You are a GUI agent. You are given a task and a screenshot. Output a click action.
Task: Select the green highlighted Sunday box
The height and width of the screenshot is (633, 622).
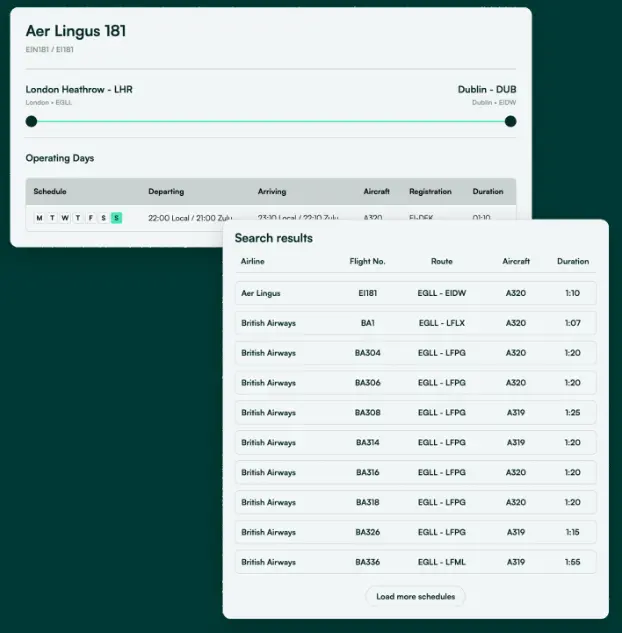click(116, 218)
